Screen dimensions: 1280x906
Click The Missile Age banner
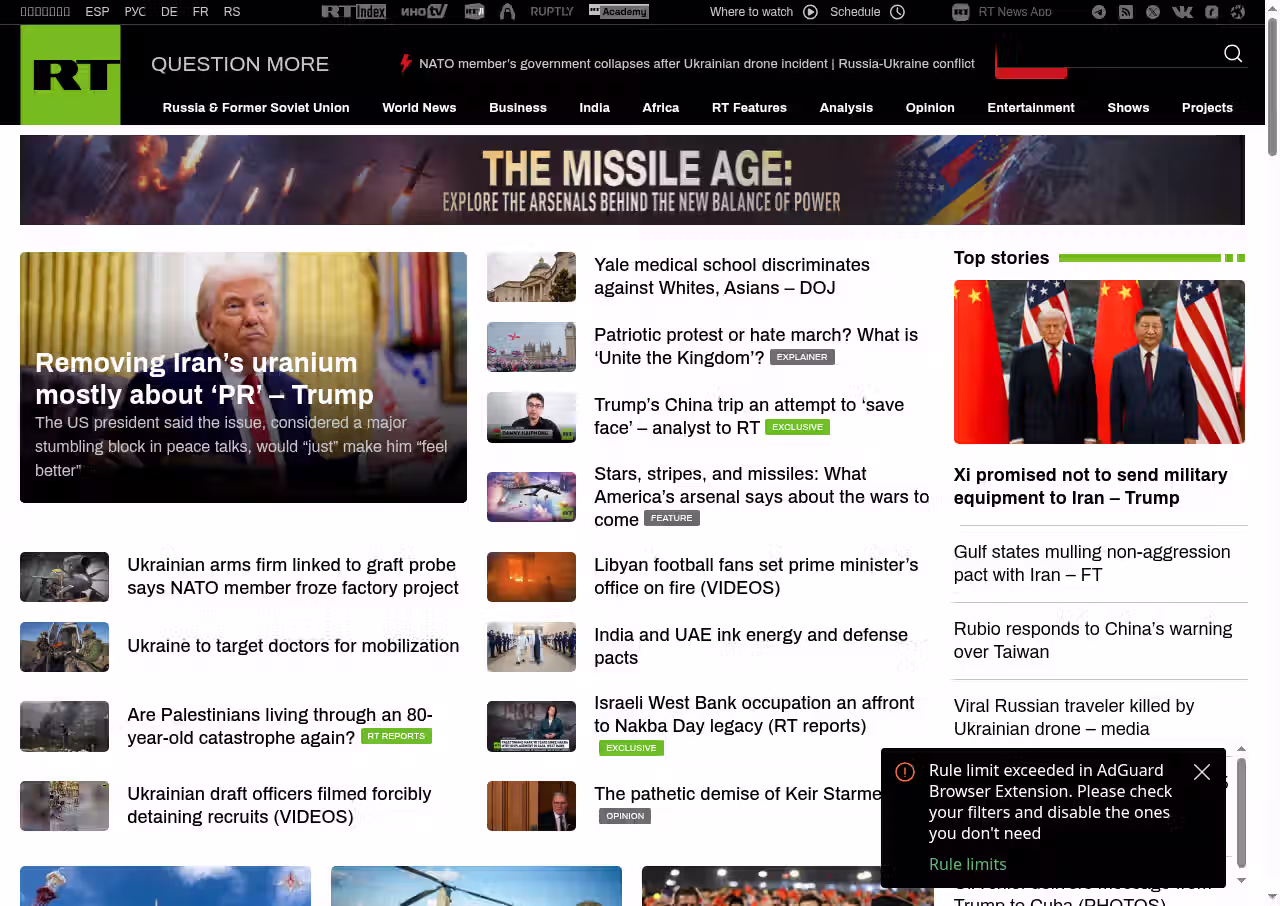point(632,180)
